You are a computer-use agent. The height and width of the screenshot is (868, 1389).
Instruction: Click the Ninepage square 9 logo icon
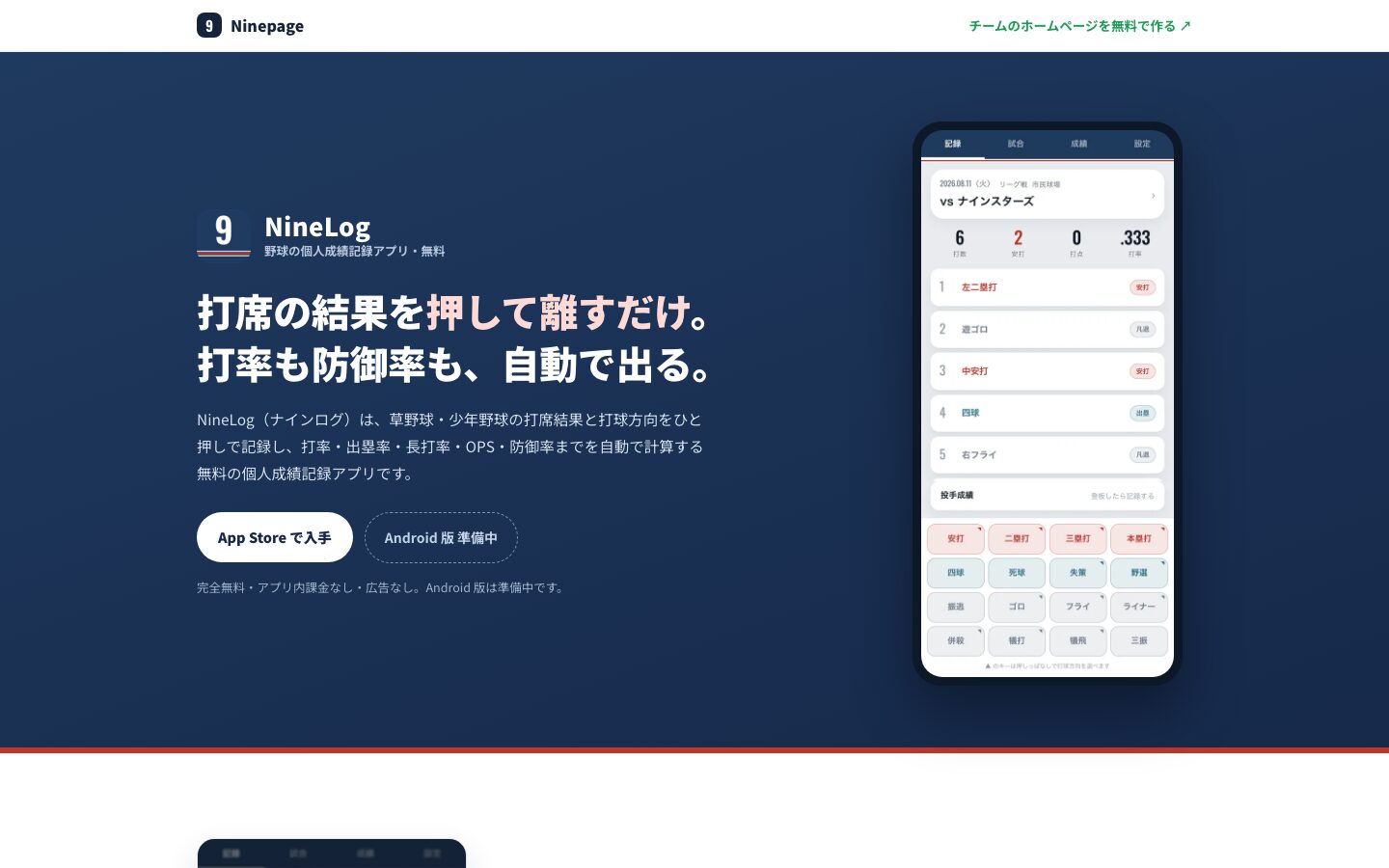(209, 25)
